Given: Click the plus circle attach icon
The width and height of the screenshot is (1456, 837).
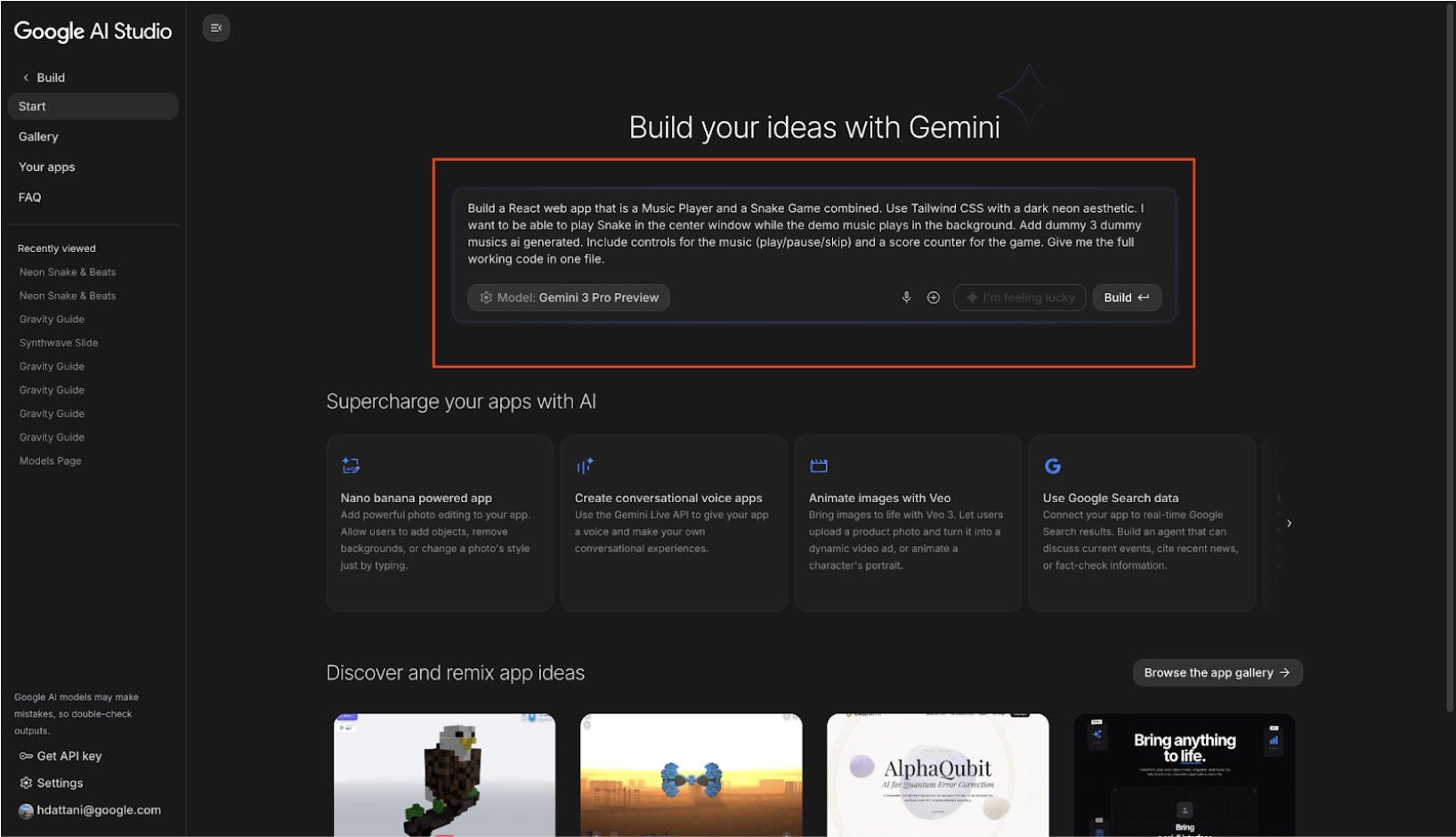Looking at the screenshot, I should [933, 297].
